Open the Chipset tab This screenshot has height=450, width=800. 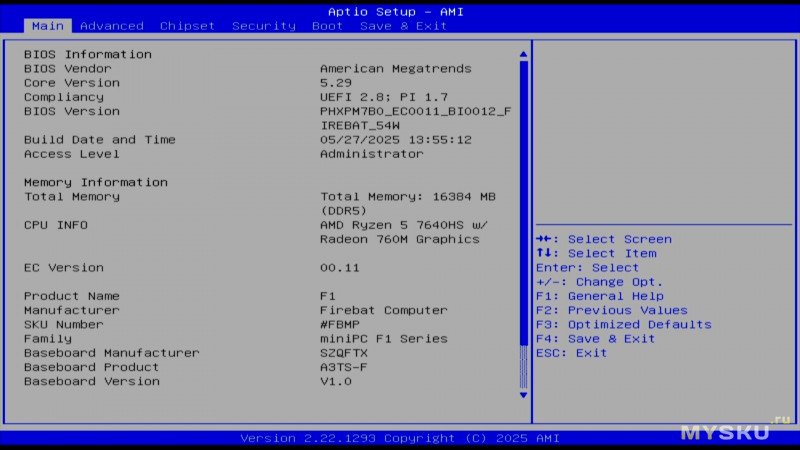coord(187,26)
